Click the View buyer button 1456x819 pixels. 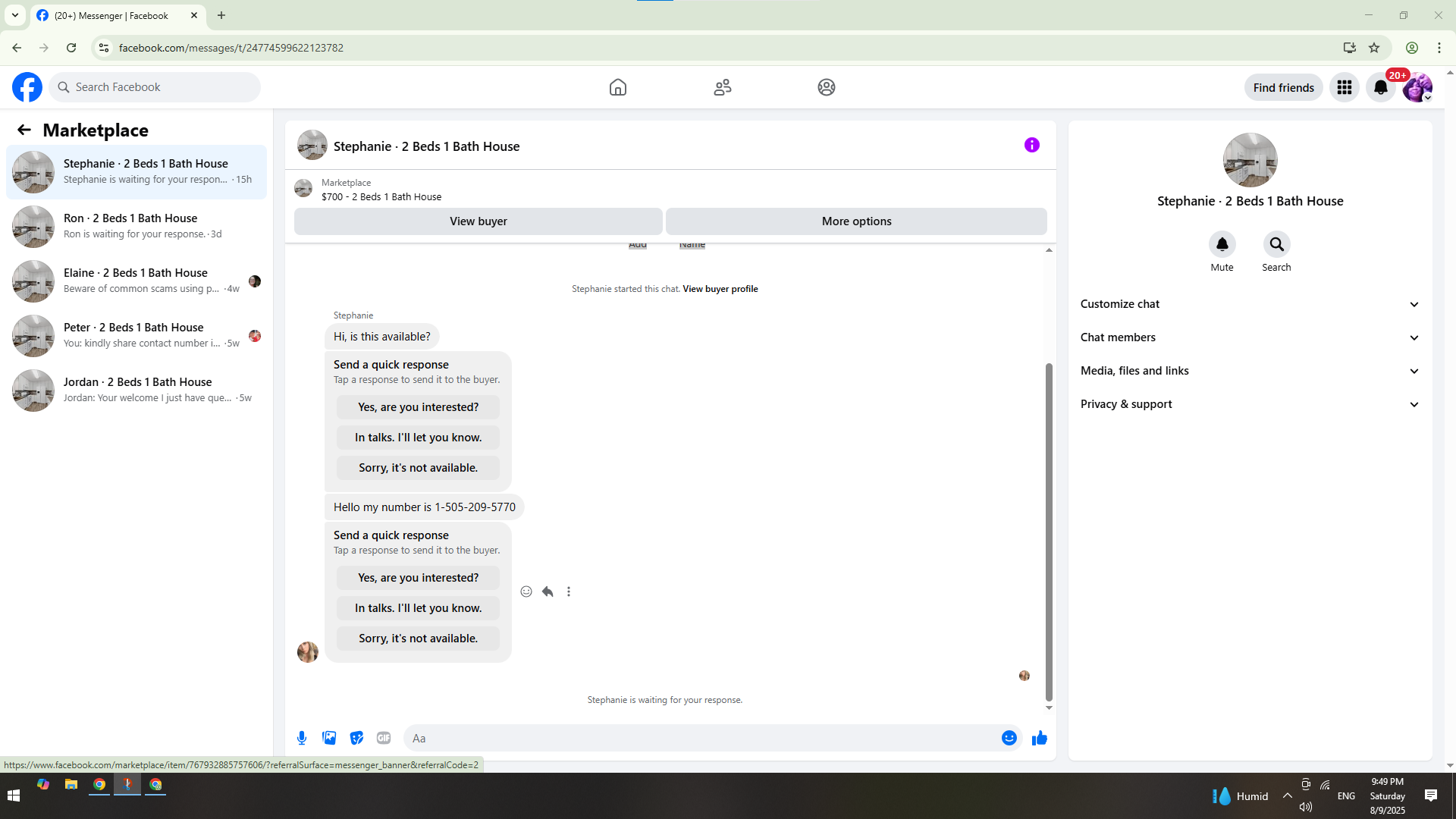click(x=478, y=221)
